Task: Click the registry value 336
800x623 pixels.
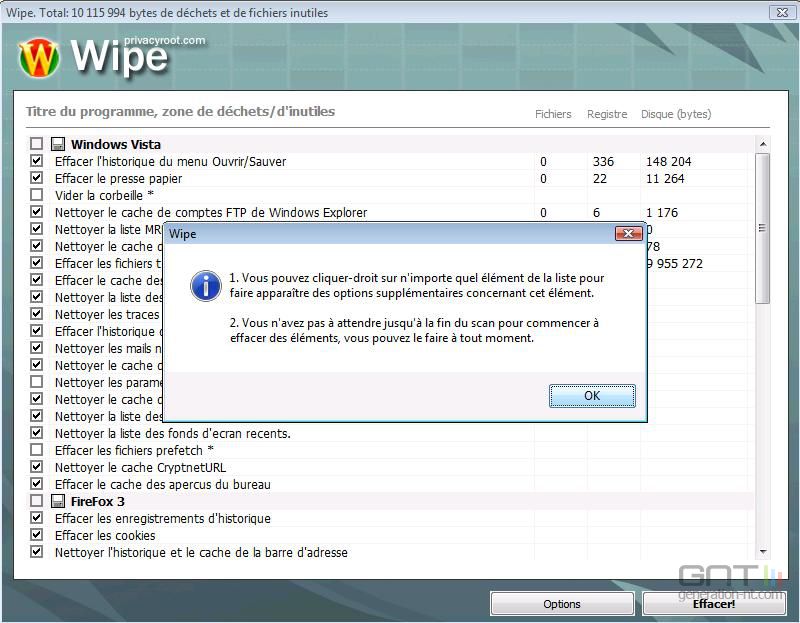Action: 603,161
